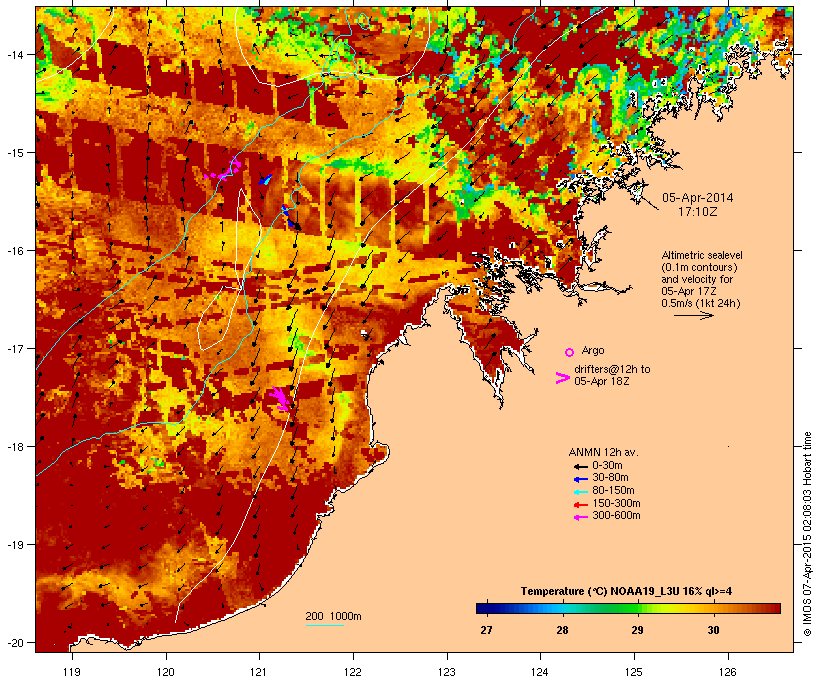The image size is (820, 680).
Task: Click the blue 30-80m legend arrow
Action: [x=580, y=479]
